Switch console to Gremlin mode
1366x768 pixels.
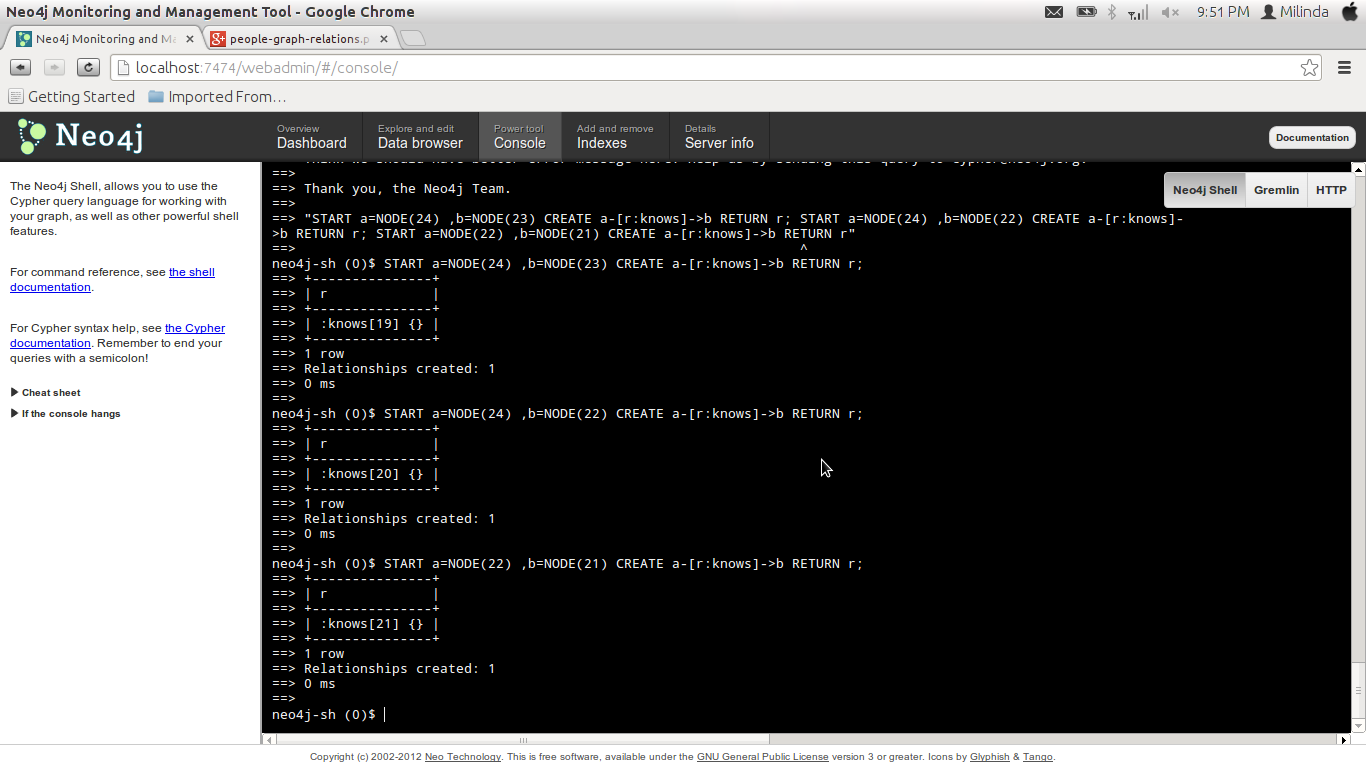pos(1276,190)
